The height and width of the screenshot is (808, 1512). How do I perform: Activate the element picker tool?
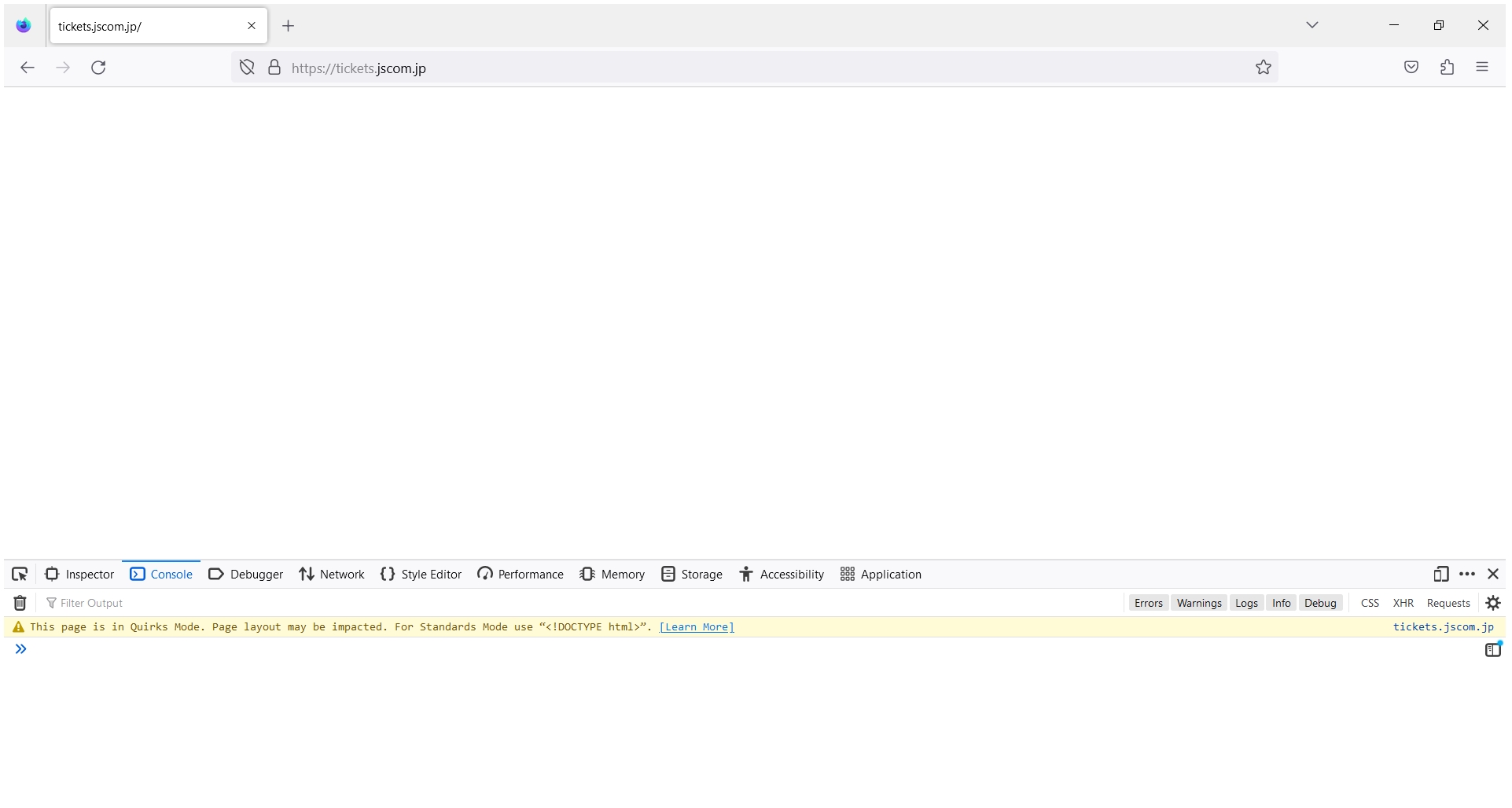point(19,574)
